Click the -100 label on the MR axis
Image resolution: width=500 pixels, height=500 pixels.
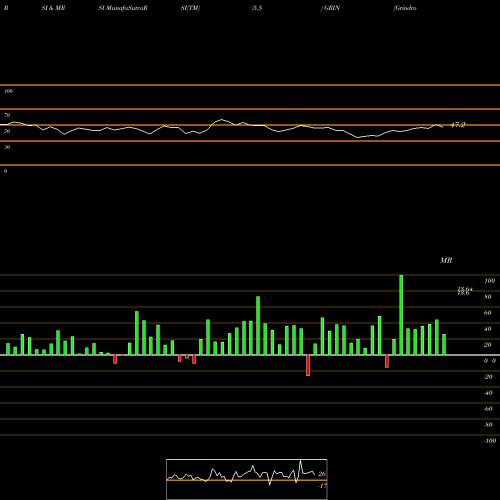pos(490,441)
